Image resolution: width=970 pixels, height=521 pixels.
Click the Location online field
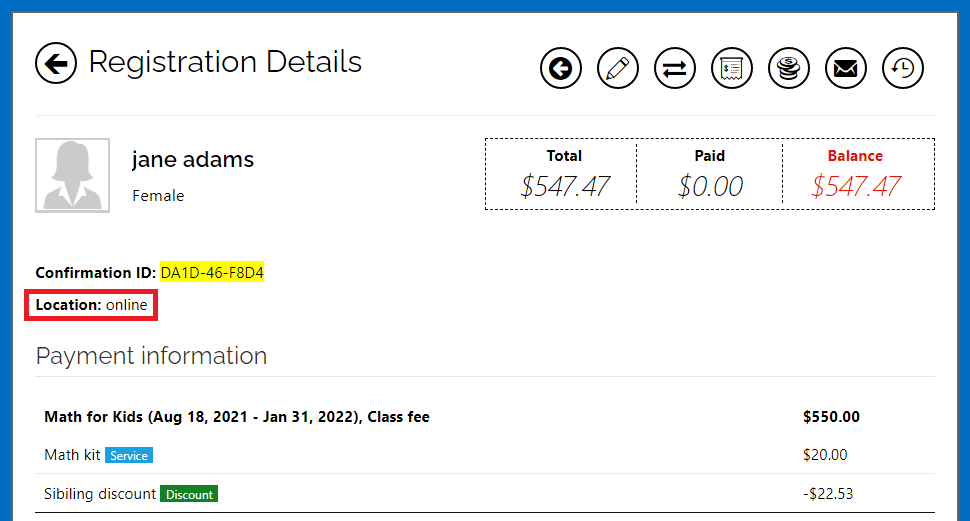(92, 305)
